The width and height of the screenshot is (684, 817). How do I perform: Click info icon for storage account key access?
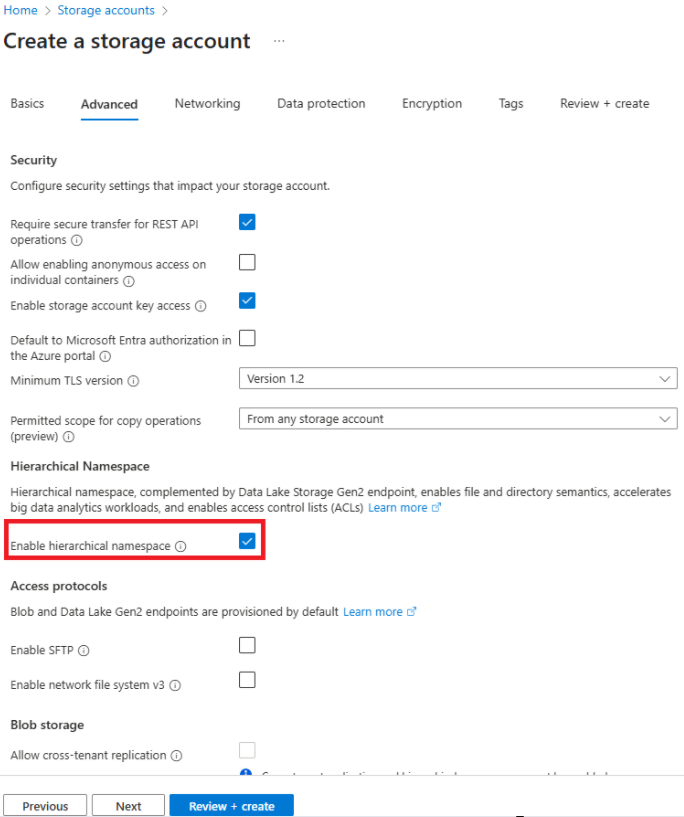[200, 306]
